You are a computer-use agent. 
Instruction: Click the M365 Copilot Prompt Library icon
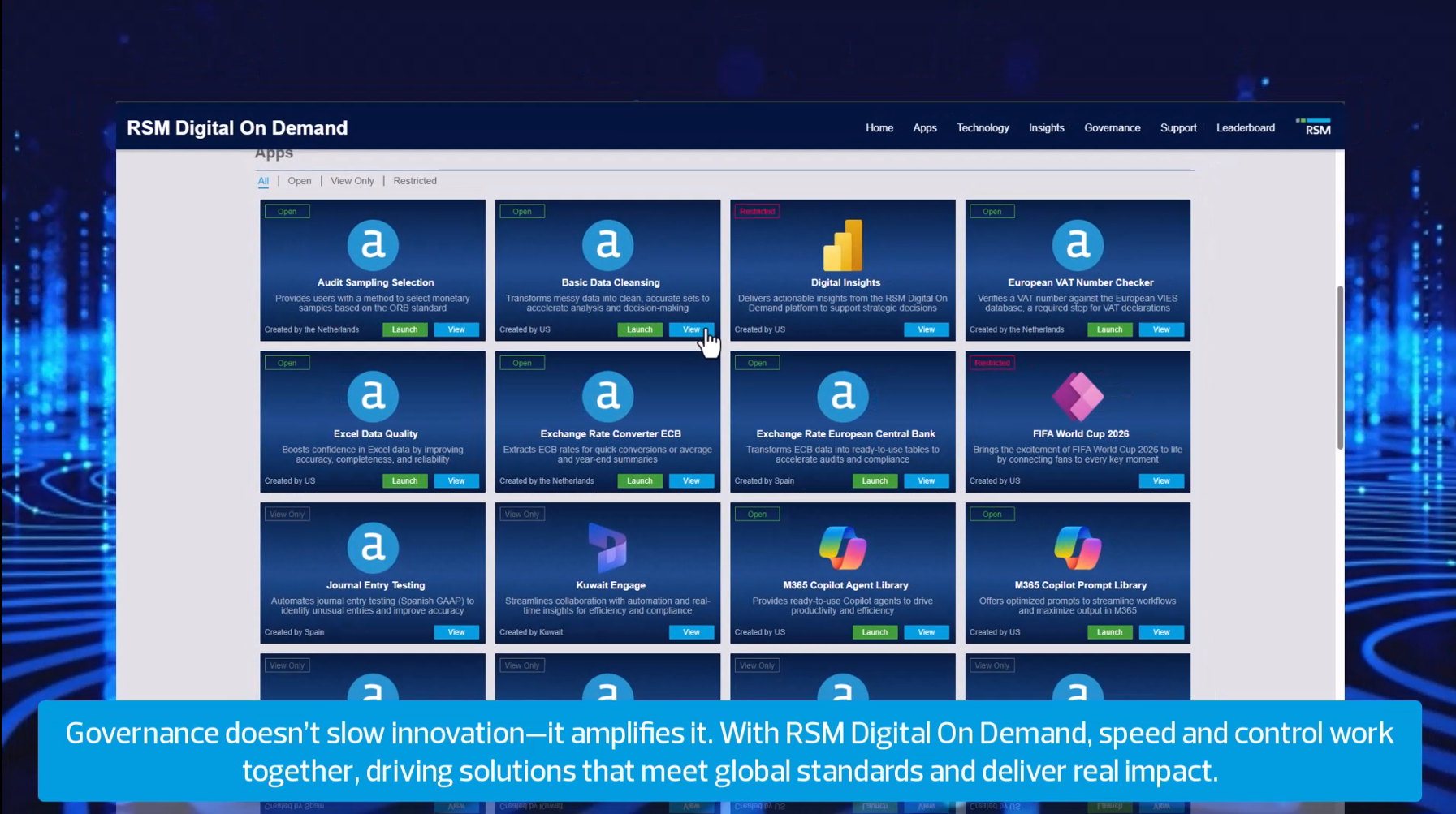click(1078, 547)
